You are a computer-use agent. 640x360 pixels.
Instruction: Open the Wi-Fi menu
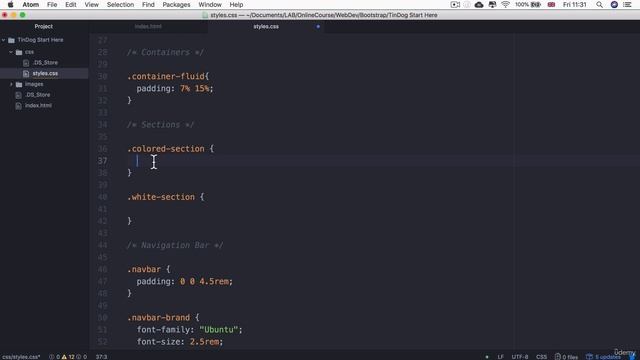point(505,4)
